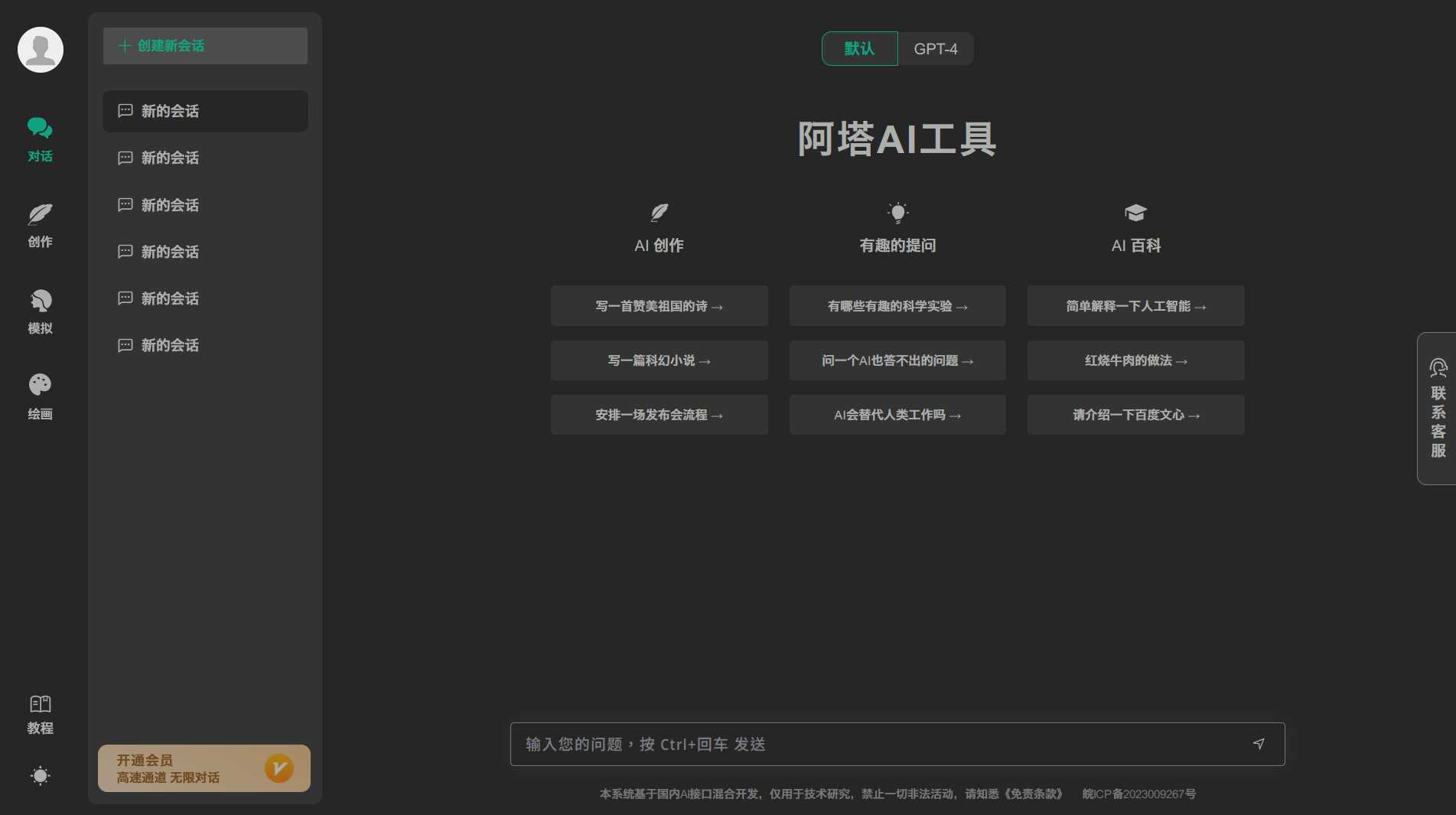
Task: Open the 皖ICP备2023009267号 link
Action: [x=1138, y=794]
